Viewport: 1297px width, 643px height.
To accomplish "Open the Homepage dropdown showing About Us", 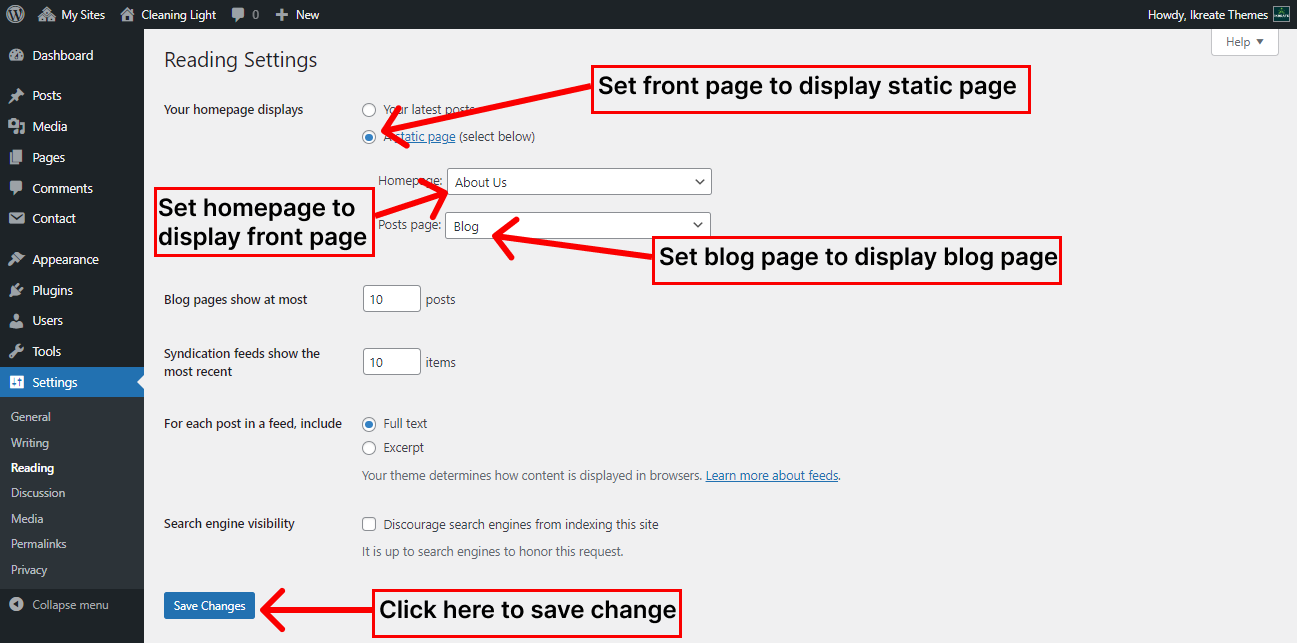I will [x=579, y=182].
